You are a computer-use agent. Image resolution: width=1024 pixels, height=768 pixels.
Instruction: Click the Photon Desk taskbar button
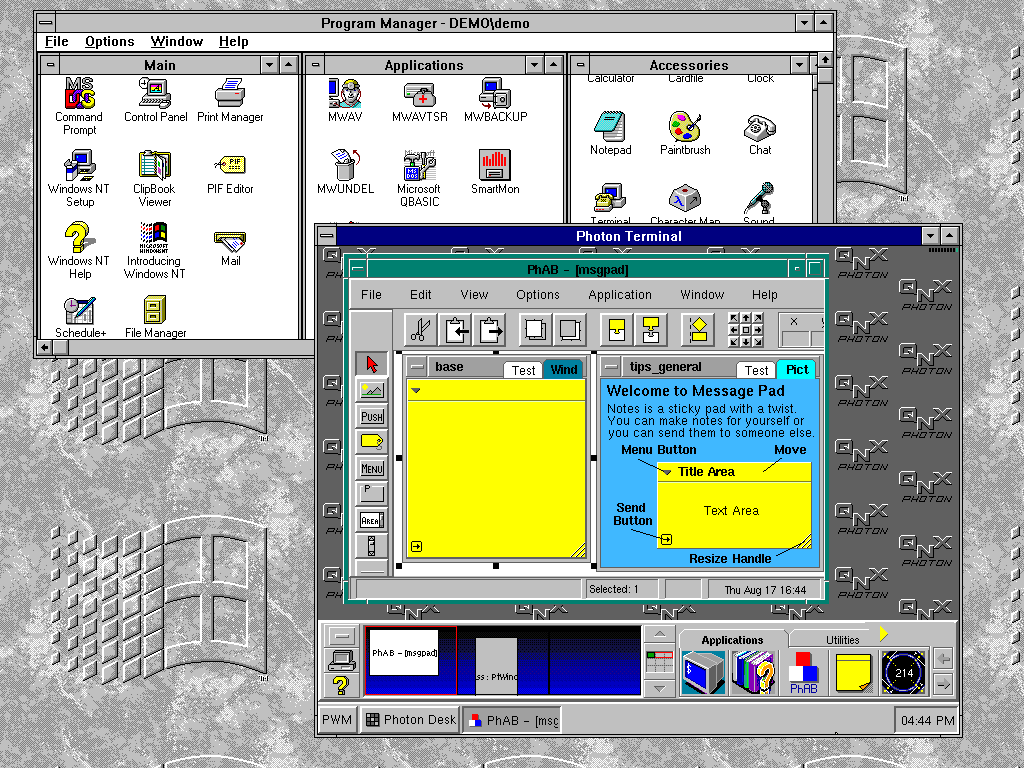[410, 719]
